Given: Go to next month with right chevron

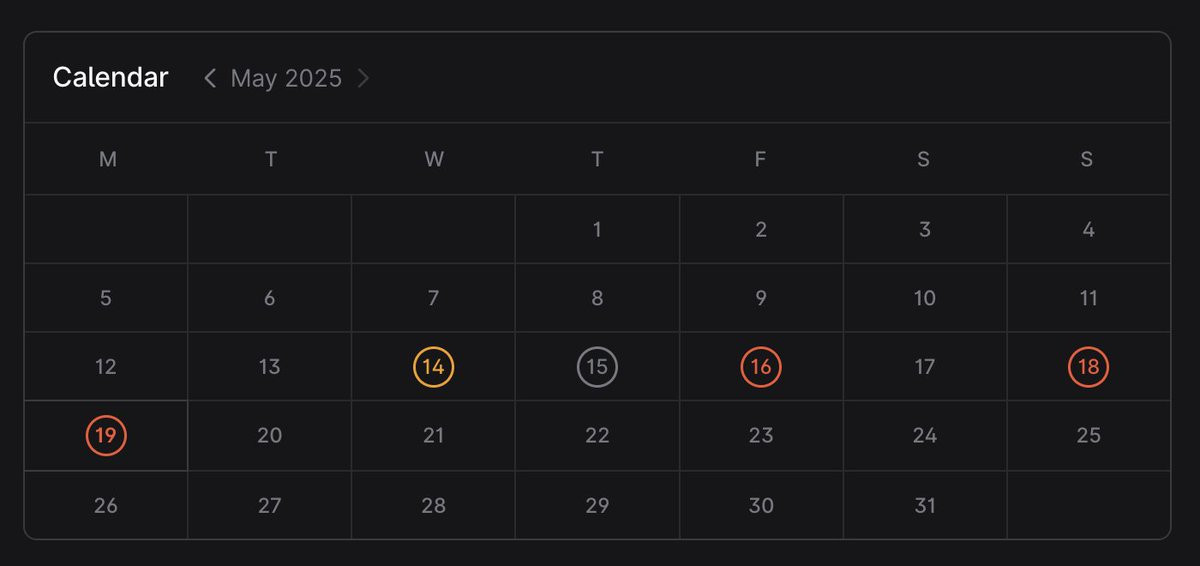Looking at the screenshot, I should click(x=363, y=78).
